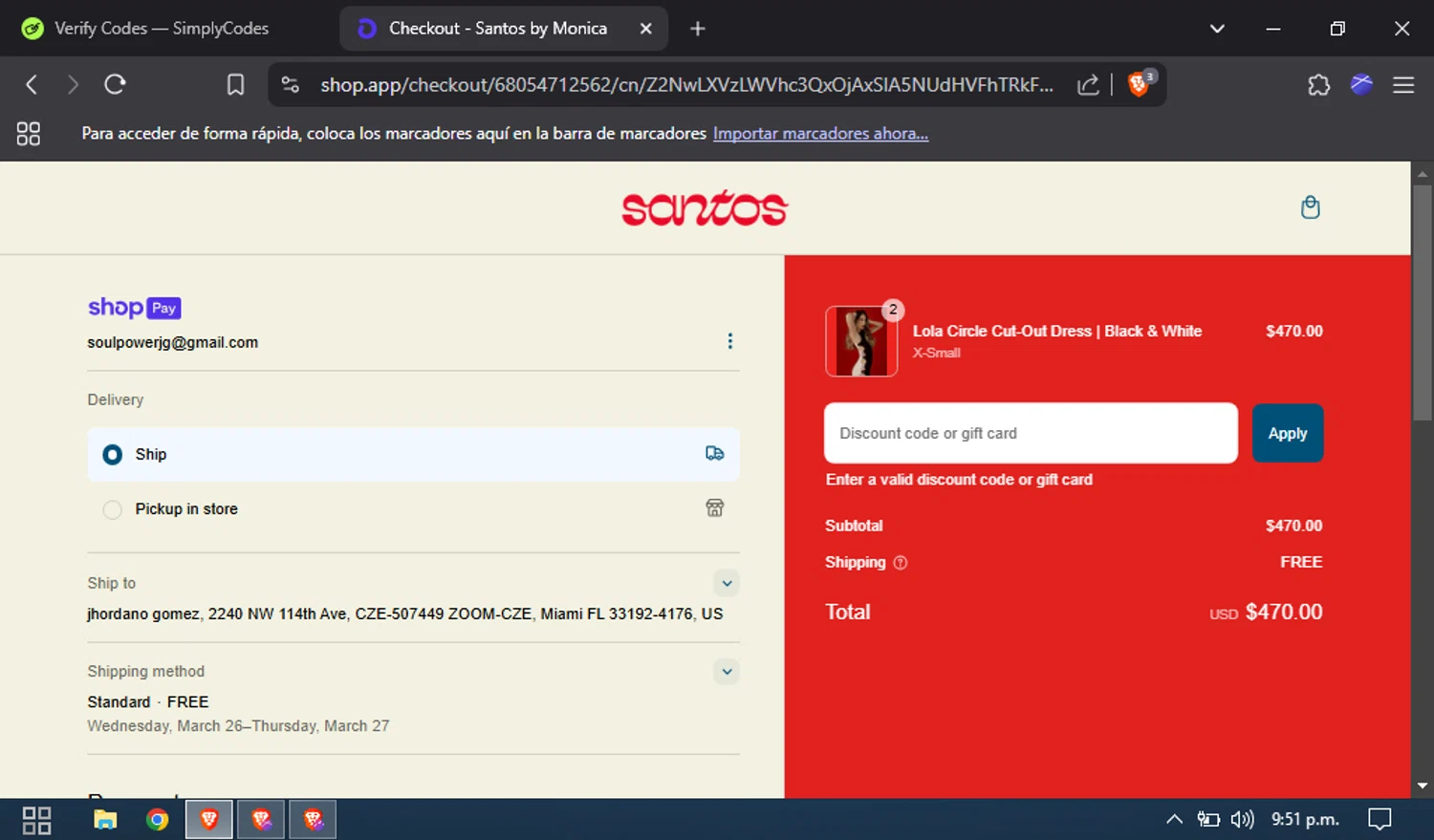Open the tab search dropdown arrow

(x=1217, y=29)
